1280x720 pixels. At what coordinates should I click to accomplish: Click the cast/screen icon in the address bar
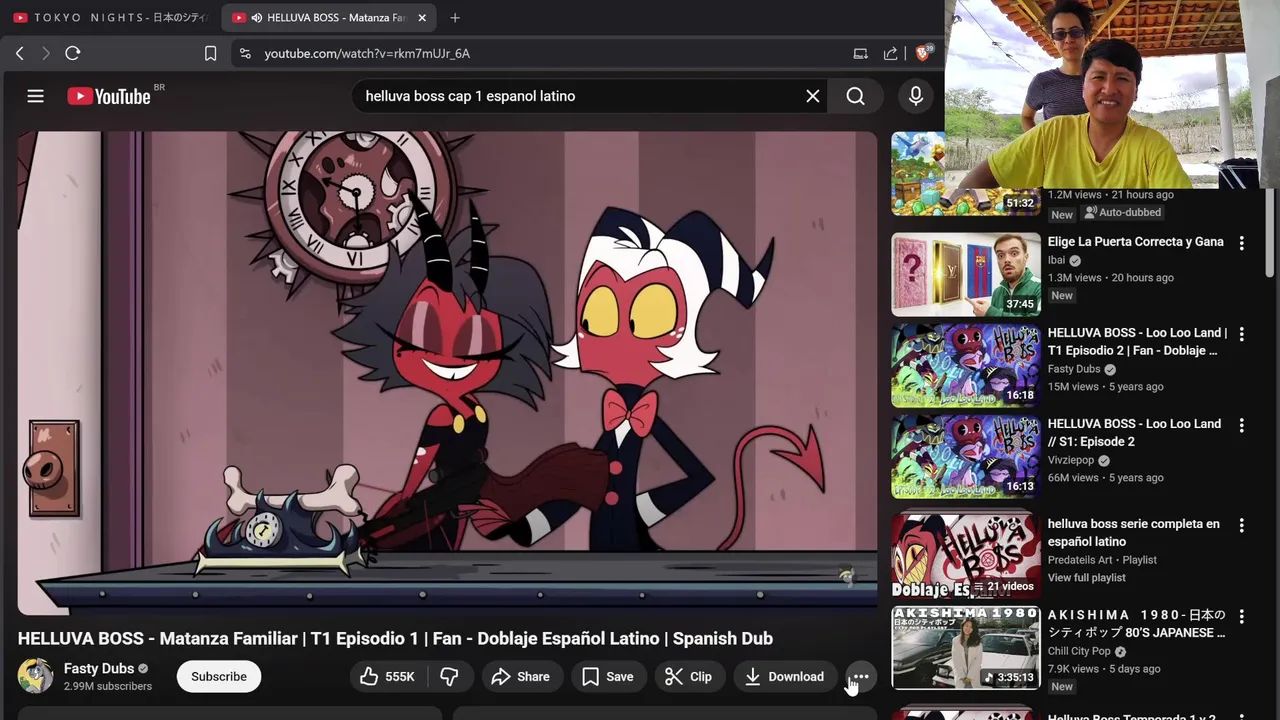(860, 53)
